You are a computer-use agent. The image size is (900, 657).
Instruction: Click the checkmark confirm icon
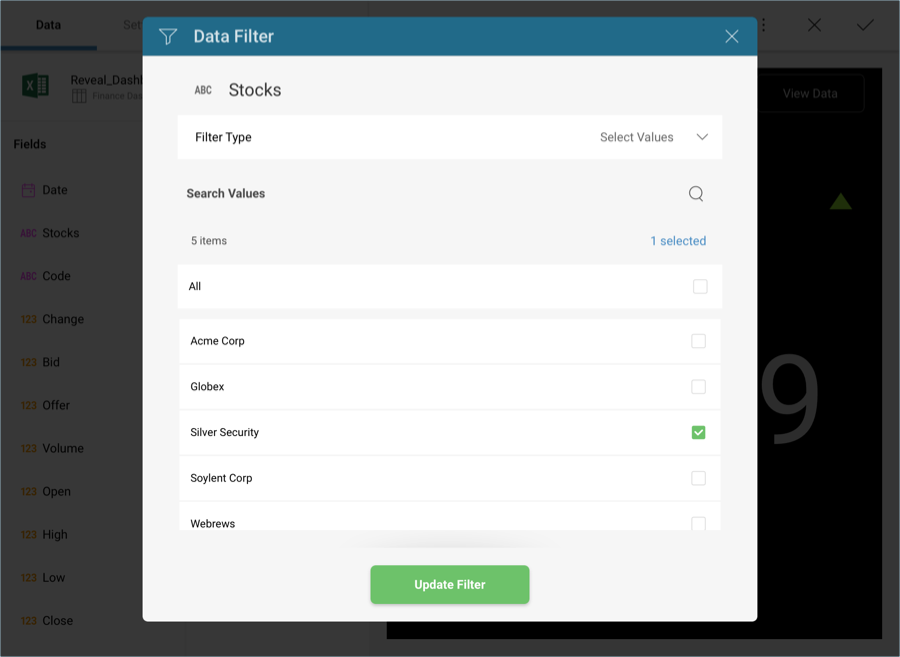pyautogui.click(x=864, y=25)
